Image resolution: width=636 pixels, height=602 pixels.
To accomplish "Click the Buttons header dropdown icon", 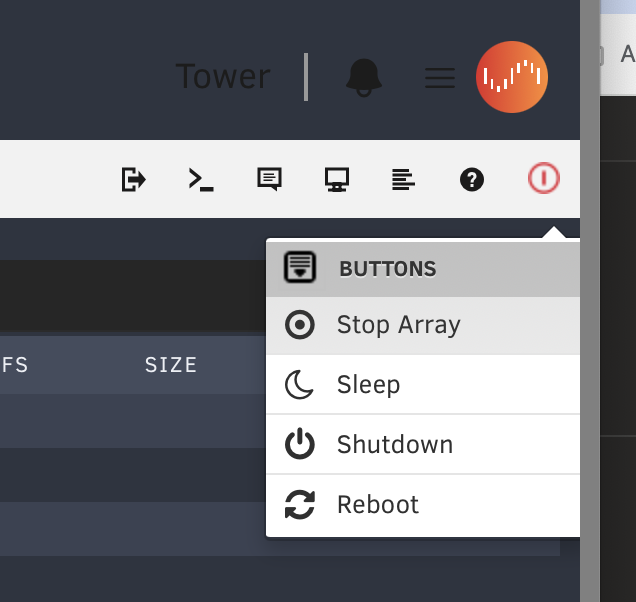I will pos(300,267).
